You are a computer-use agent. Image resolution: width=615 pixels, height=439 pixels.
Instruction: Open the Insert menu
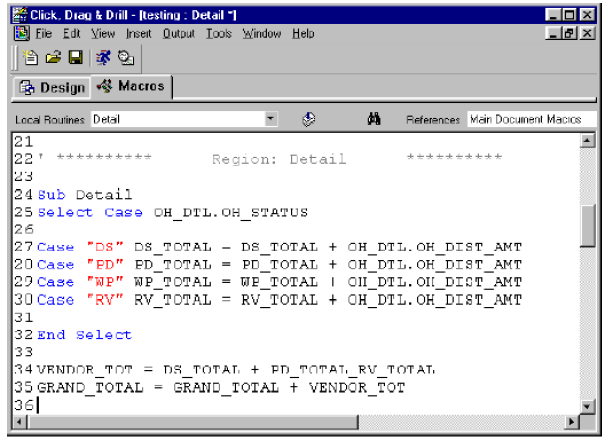138,33
